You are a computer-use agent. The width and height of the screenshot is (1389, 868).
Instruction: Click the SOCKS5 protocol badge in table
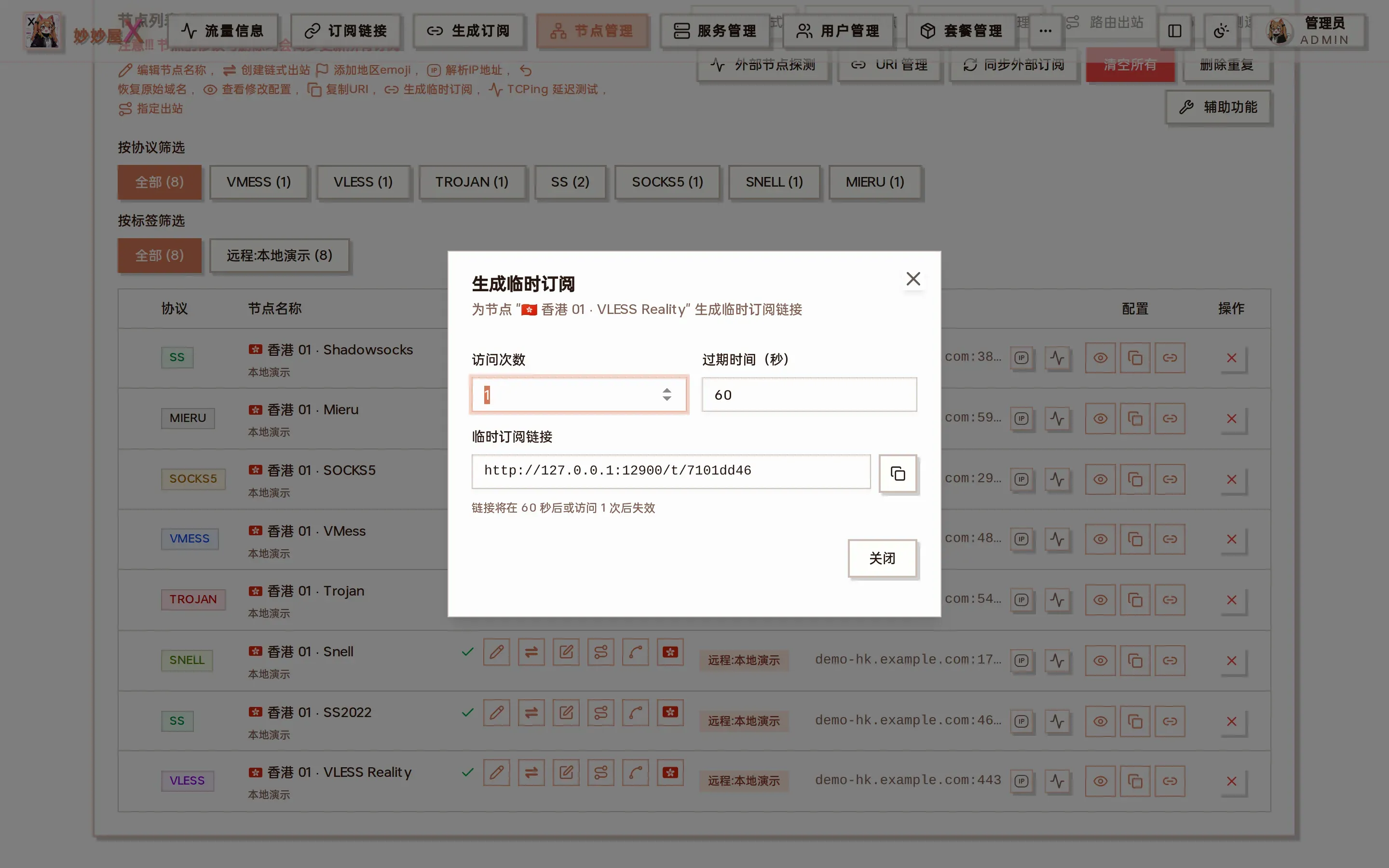tap(193, 479)
